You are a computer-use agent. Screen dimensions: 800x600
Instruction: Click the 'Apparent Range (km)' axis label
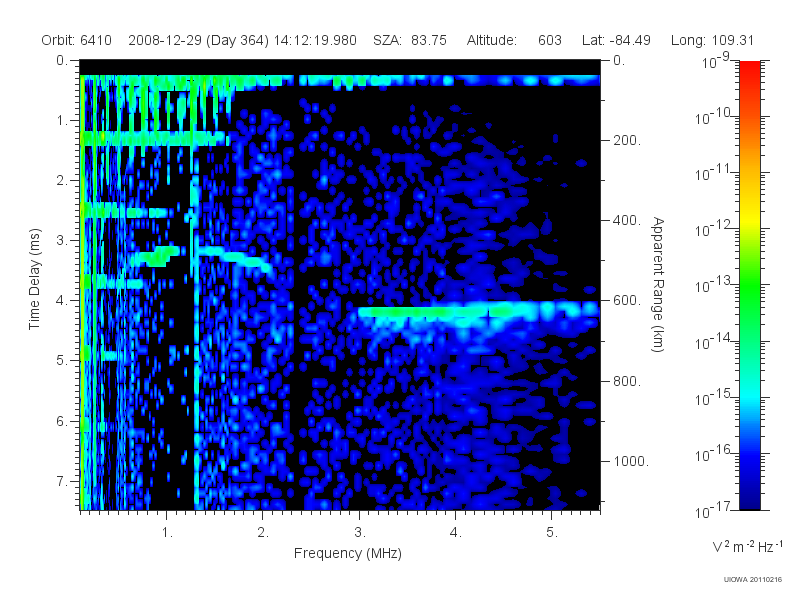658,284
